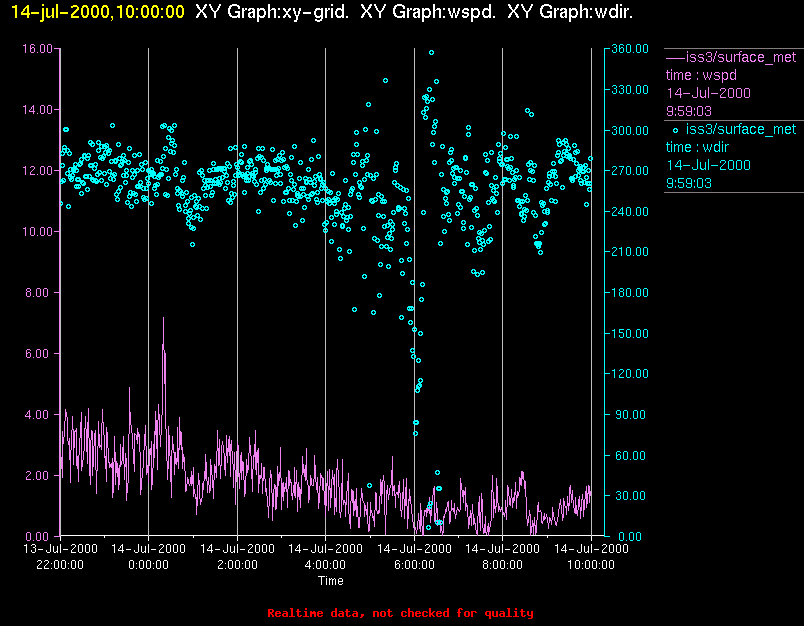Click the 'Time' x-axis title

point(331,581)
